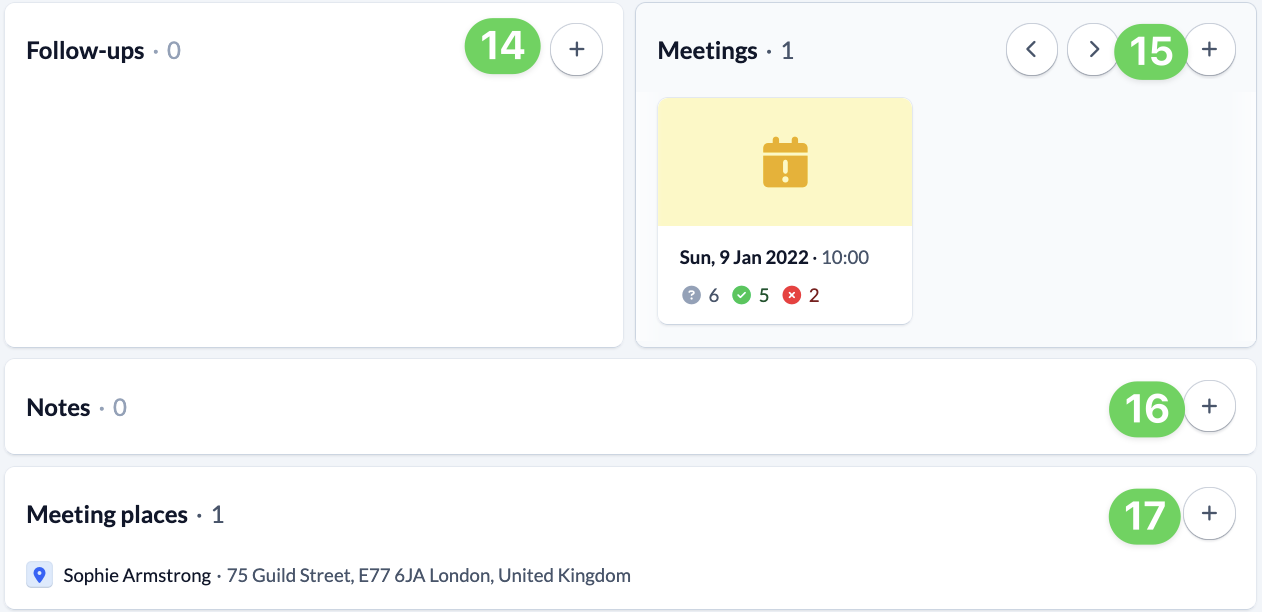The image size is (1262, 612).
Task: Click the green checkmark accepted icon
Action: (741, 295)
